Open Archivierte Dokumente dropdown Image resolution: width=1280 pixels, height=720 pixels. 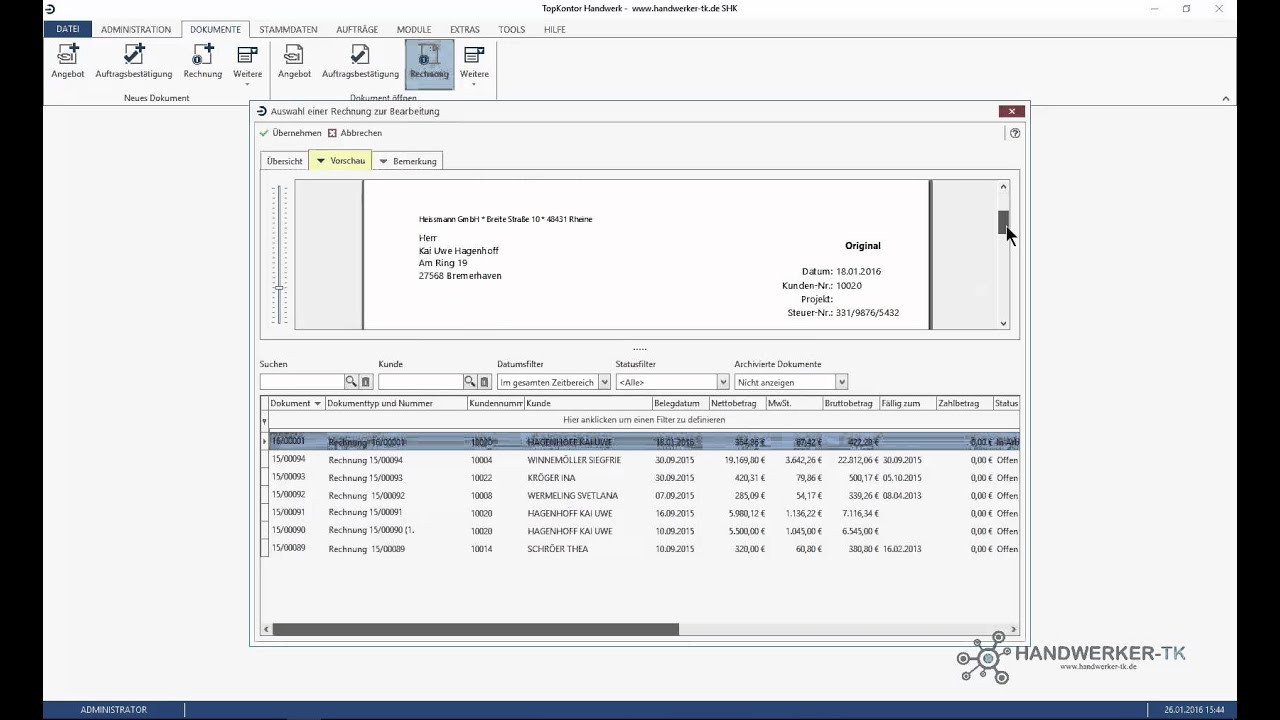pos(841,382)
